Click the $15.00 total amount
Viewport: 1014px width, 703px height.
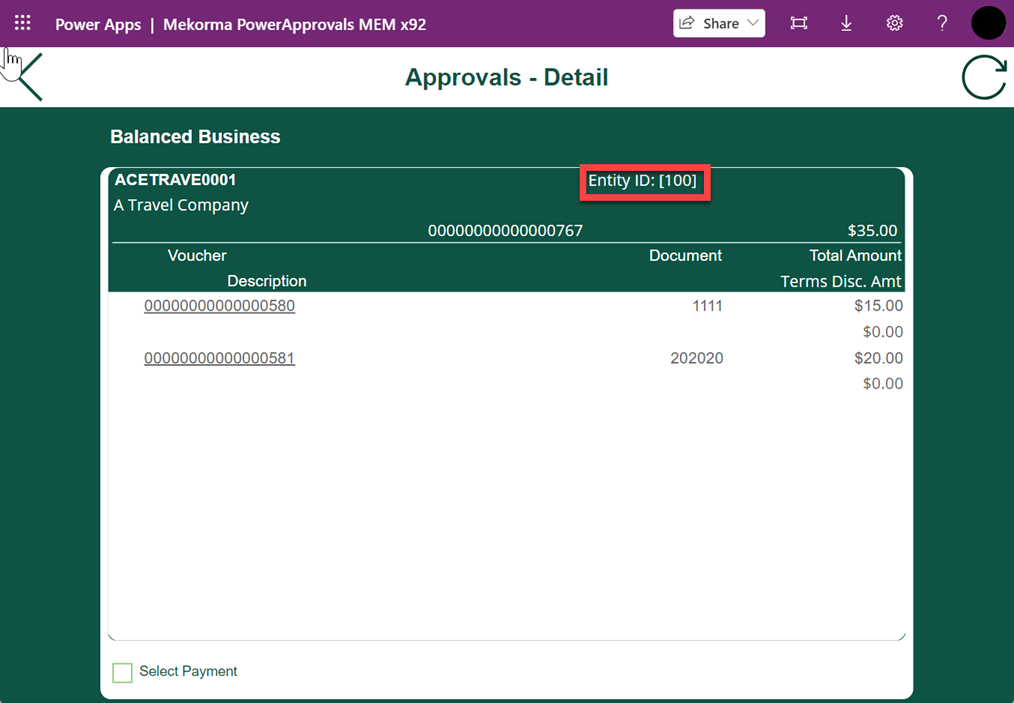[878, 306]
